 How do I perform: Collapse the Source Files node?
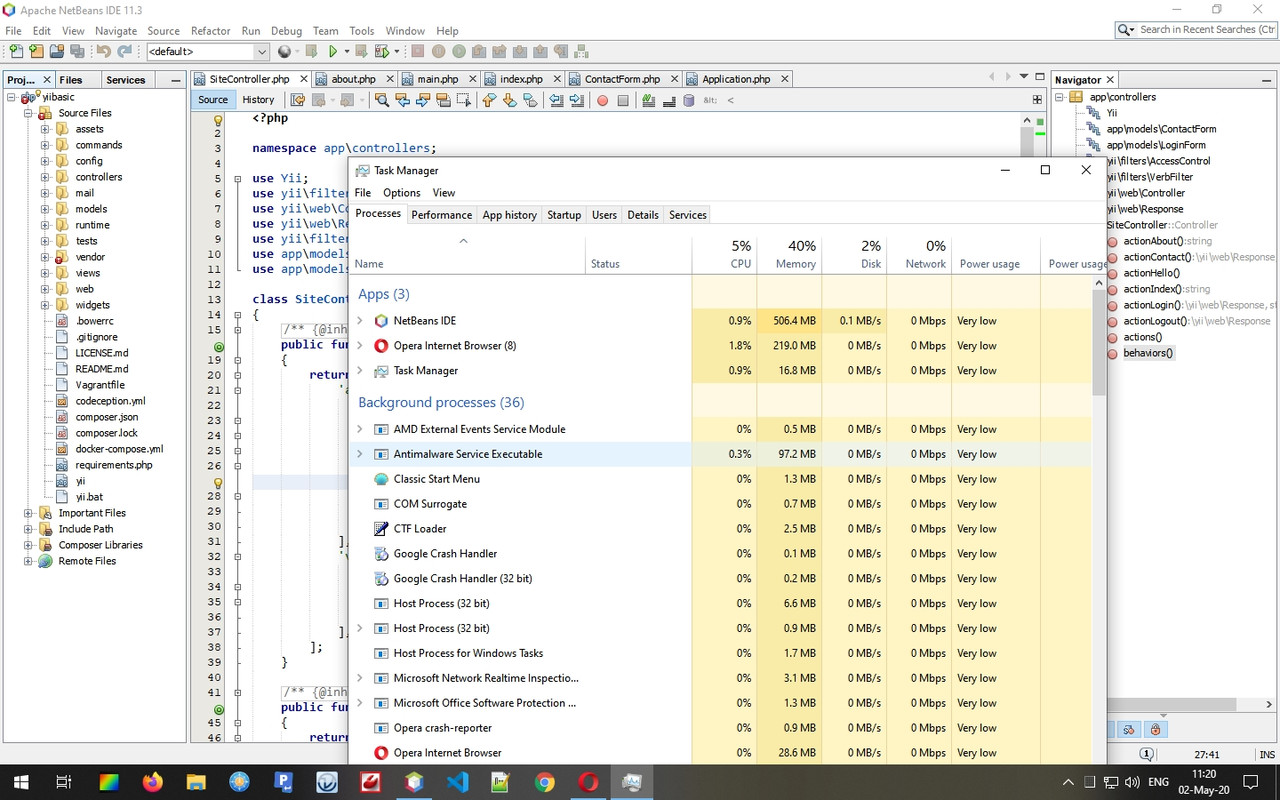pos(28,113)
